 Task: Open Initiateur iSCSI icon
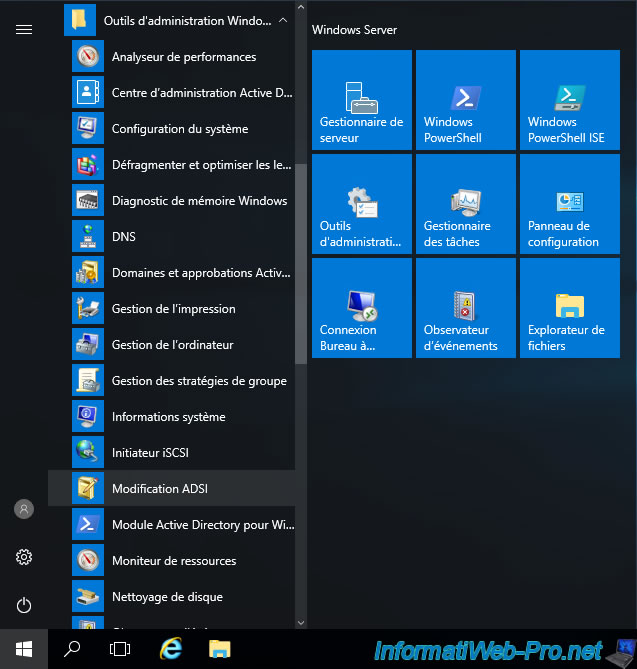[x=88, y=452]
